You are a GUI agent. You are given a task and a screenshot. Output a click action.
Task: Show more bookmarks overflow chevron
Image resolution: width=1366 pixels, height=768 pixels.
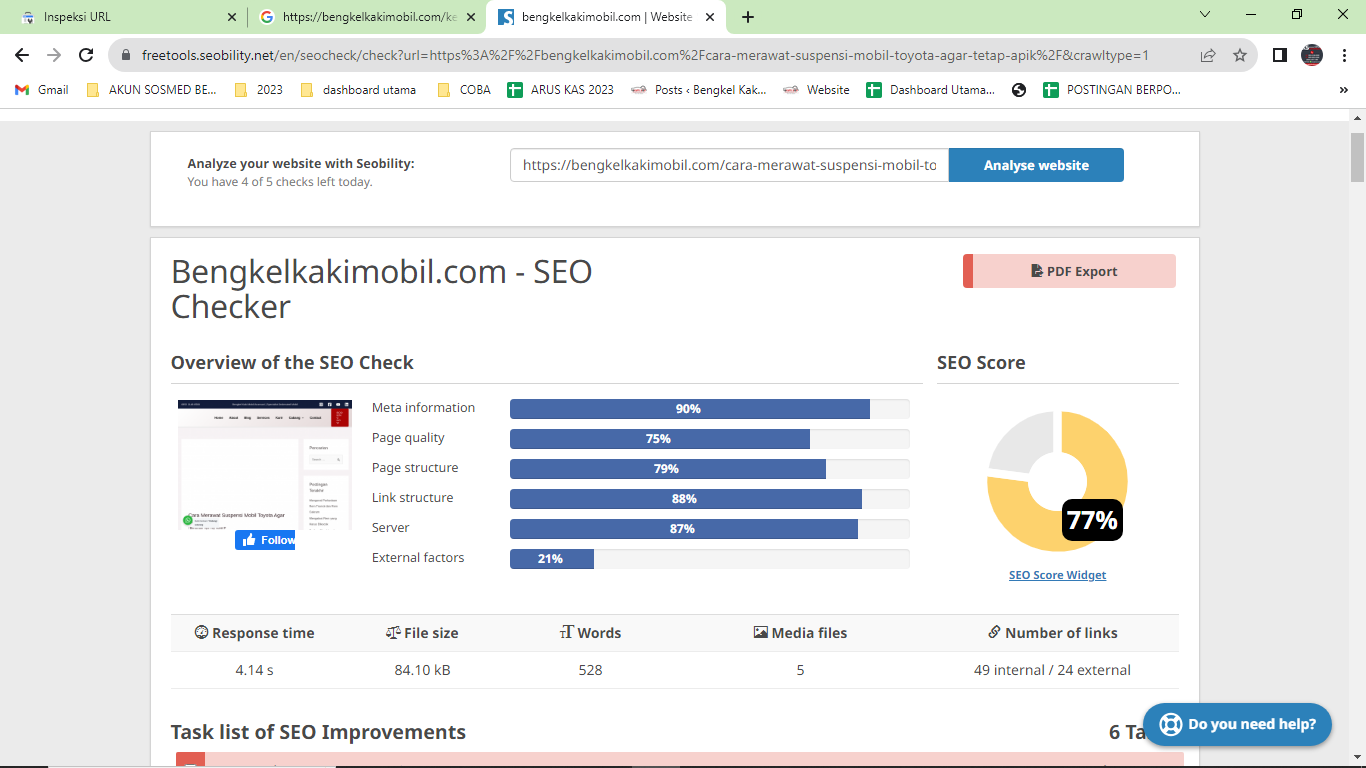tap(1343, 90)
